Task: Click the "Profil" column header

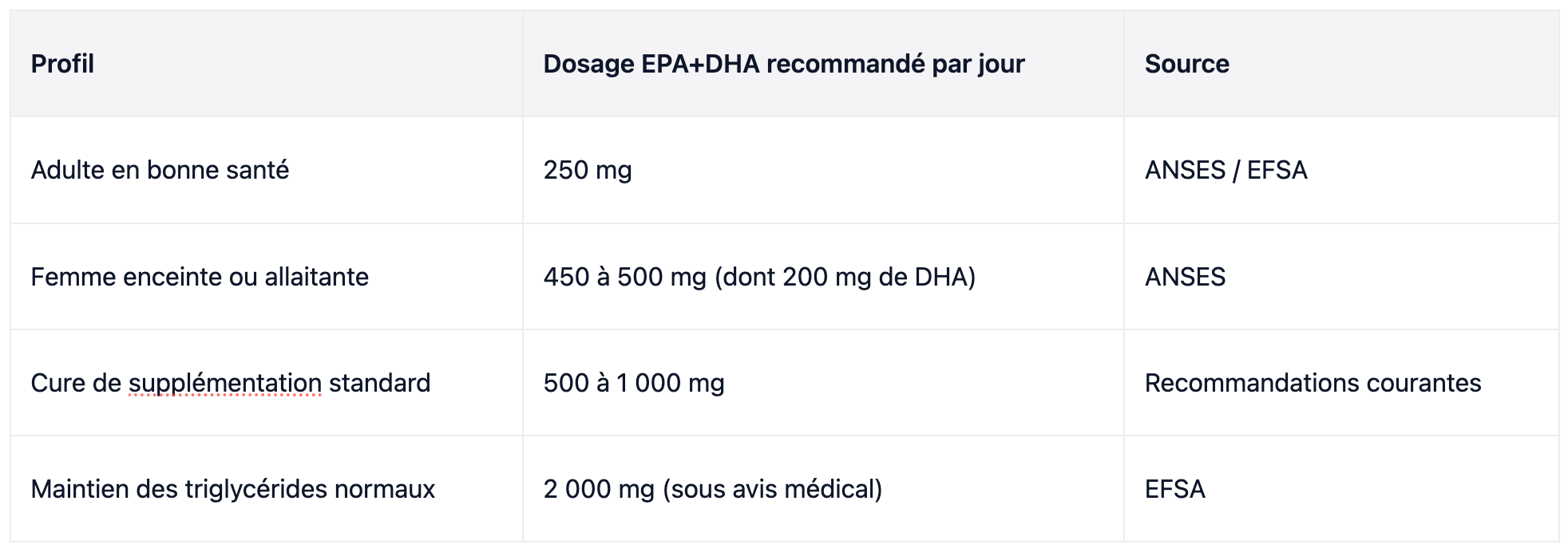Action: (267, 64)
